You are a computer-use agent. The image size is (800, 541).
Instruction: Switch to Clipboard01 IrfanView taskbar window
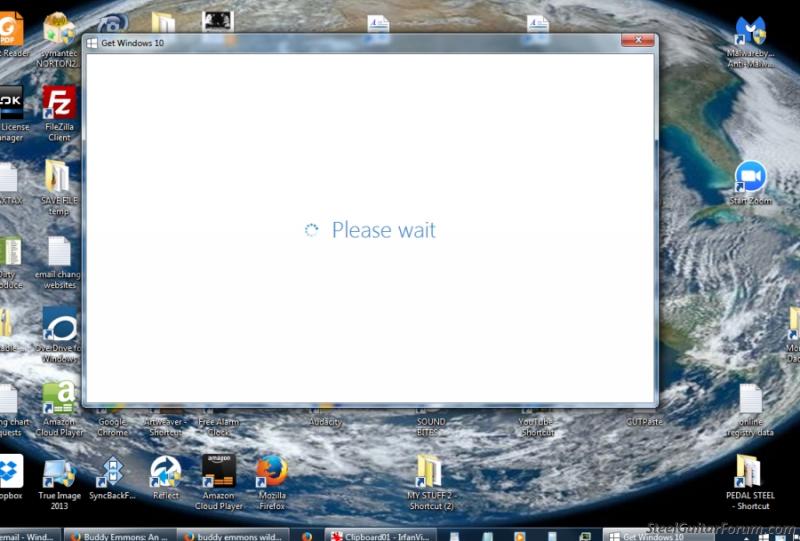click(381, 535)
